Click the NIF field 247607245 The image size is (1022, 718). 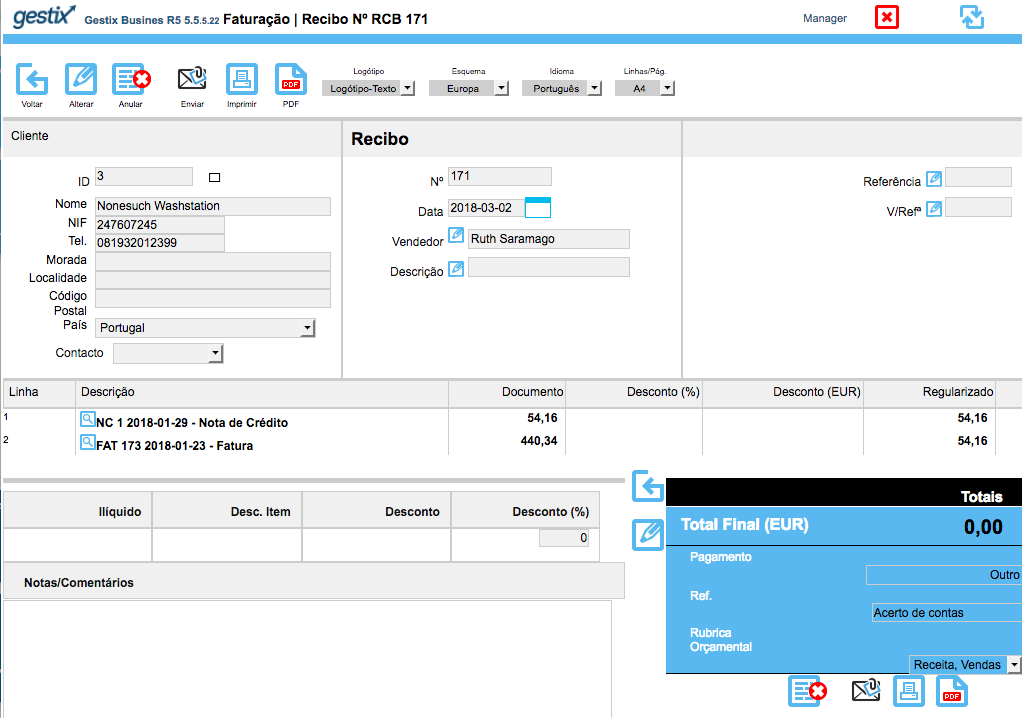point(160,225)
